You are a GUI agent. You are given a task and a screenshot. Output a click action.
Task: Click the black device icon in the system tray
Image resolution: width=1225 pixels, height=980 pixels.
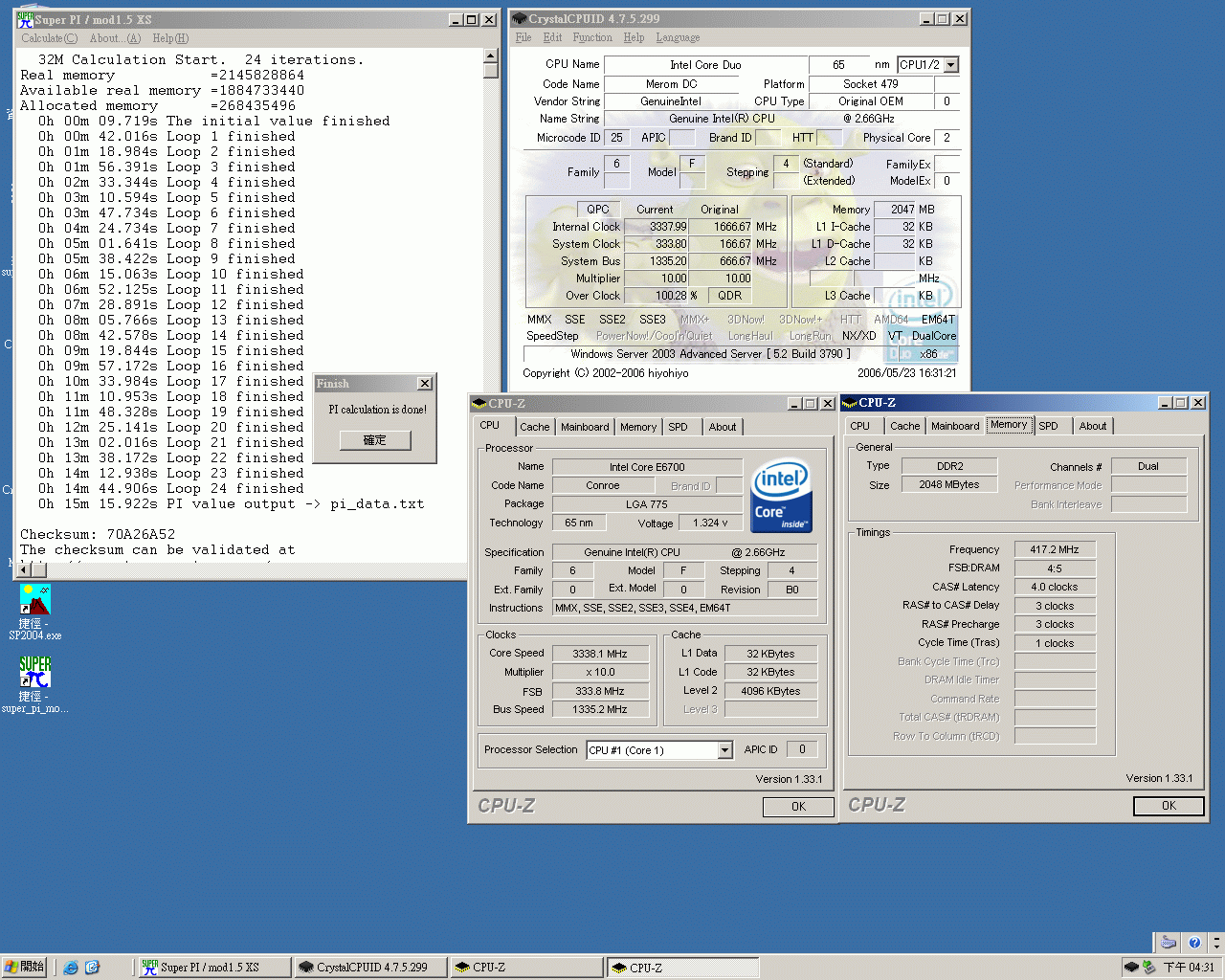tap(1133, 967)
